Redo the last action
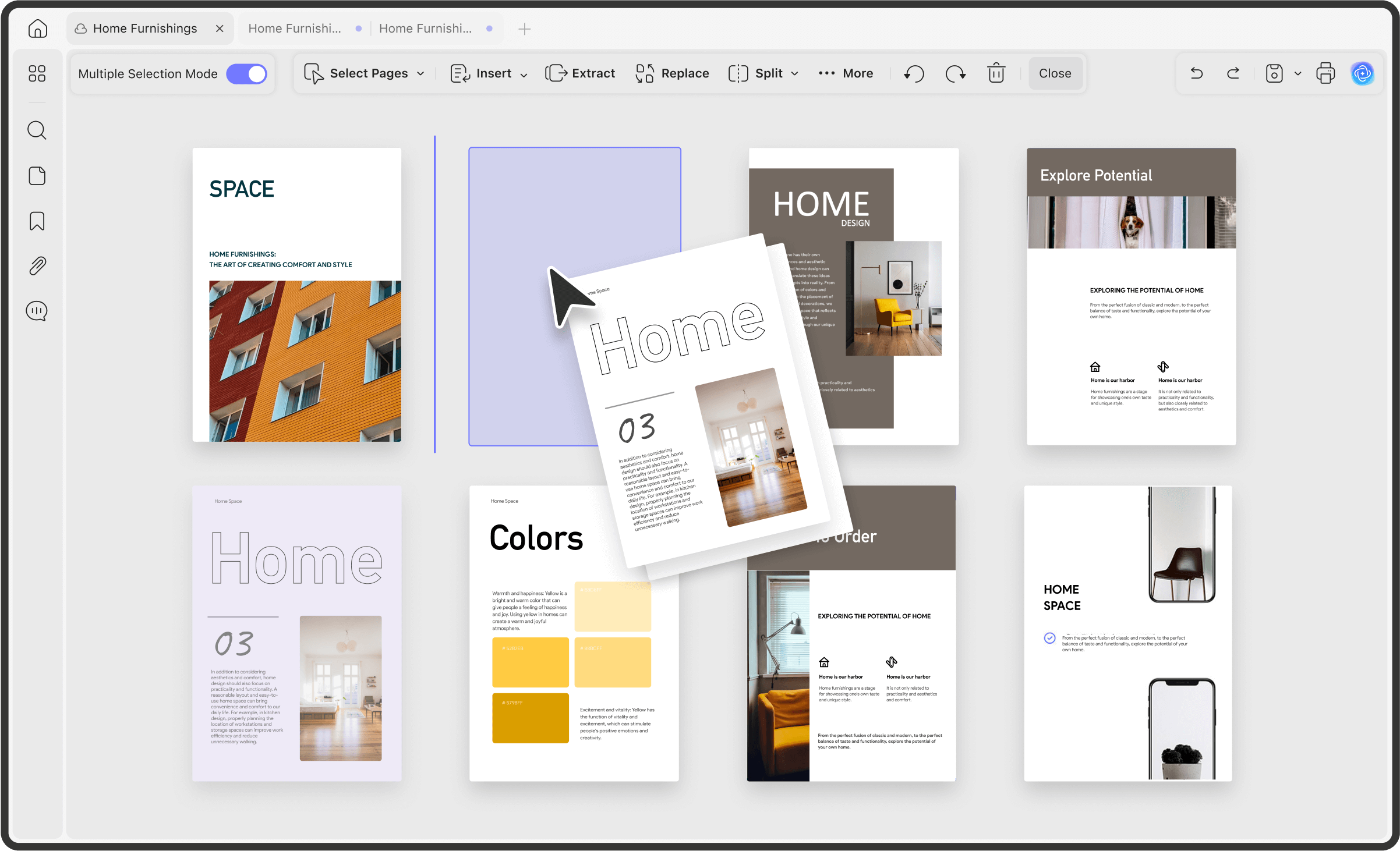The width and height of the screenshot is (1400, 851). point(1233,73)
